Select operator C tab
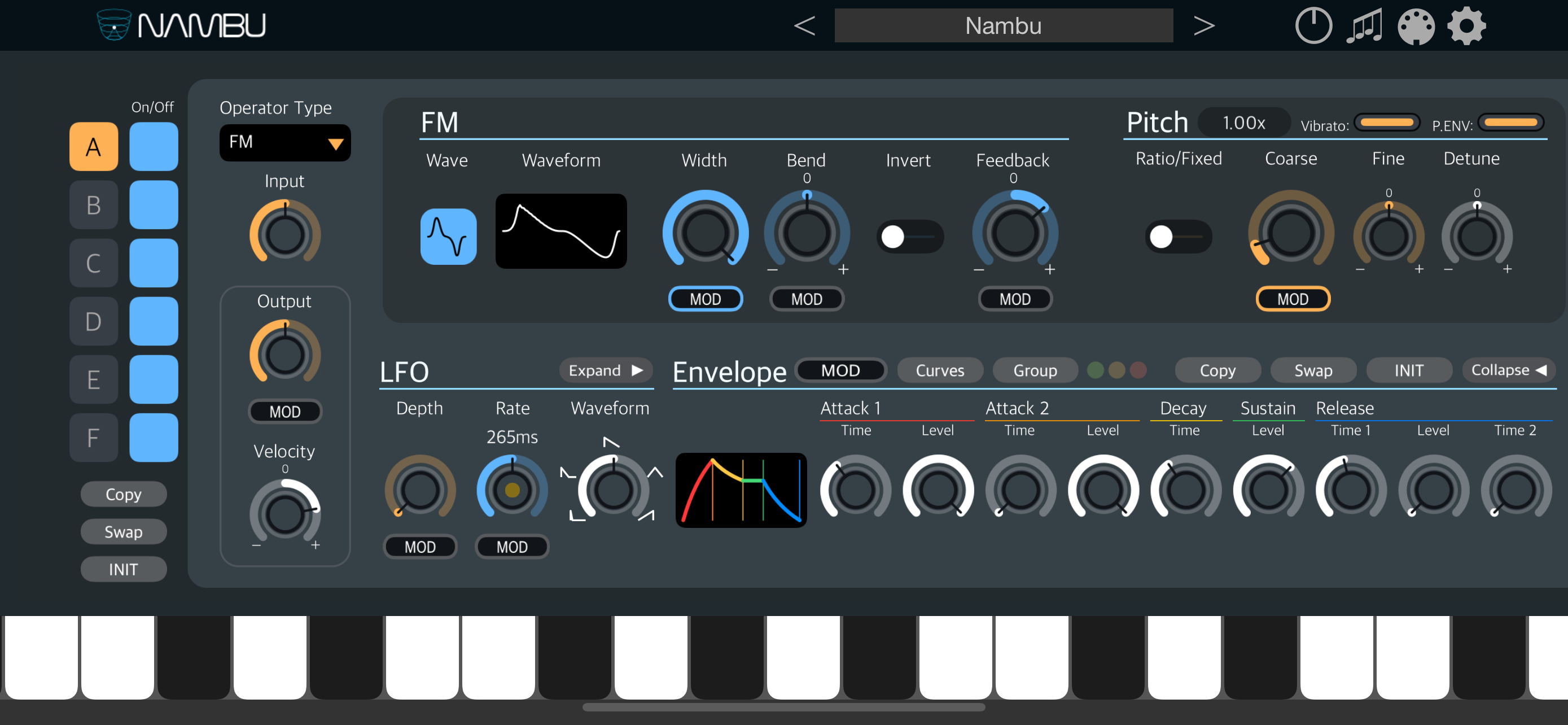This screenshot has height=725, width=1568. point(93,263)
